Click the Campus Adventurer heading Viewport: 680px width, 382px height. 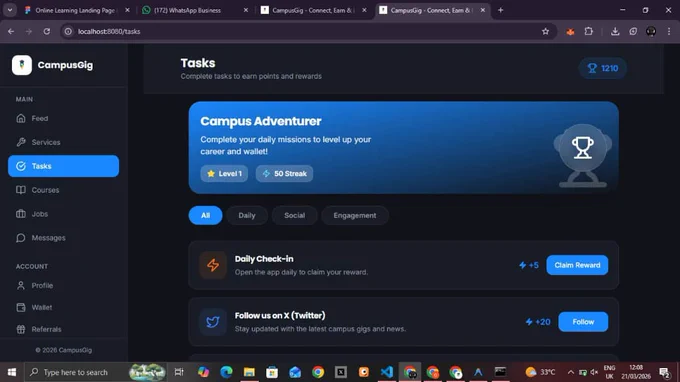pyautogui.click(x=261, y=121)
